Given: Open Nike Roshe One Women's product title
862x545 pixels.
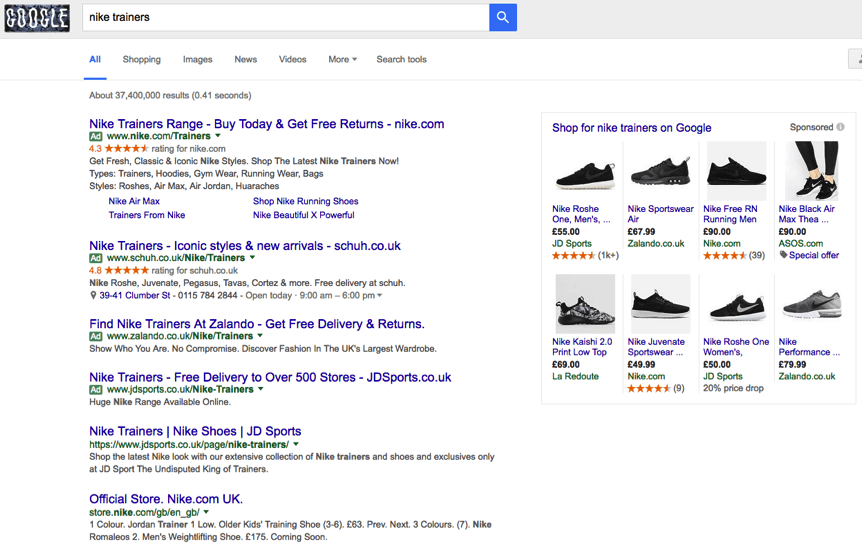Looking at the screenshot, I should pyautogui.click(x=736, y=347).
